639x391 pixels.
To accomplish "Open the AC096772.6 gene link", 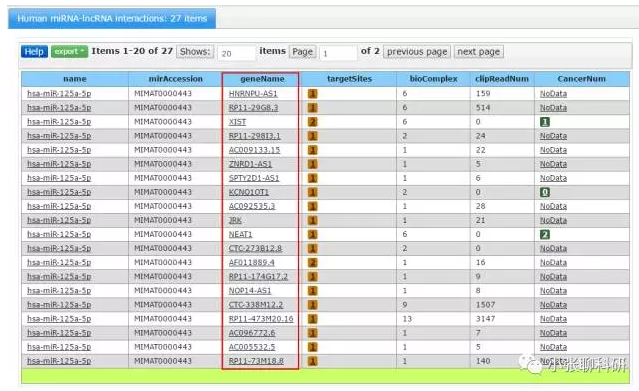I will 252,333.
